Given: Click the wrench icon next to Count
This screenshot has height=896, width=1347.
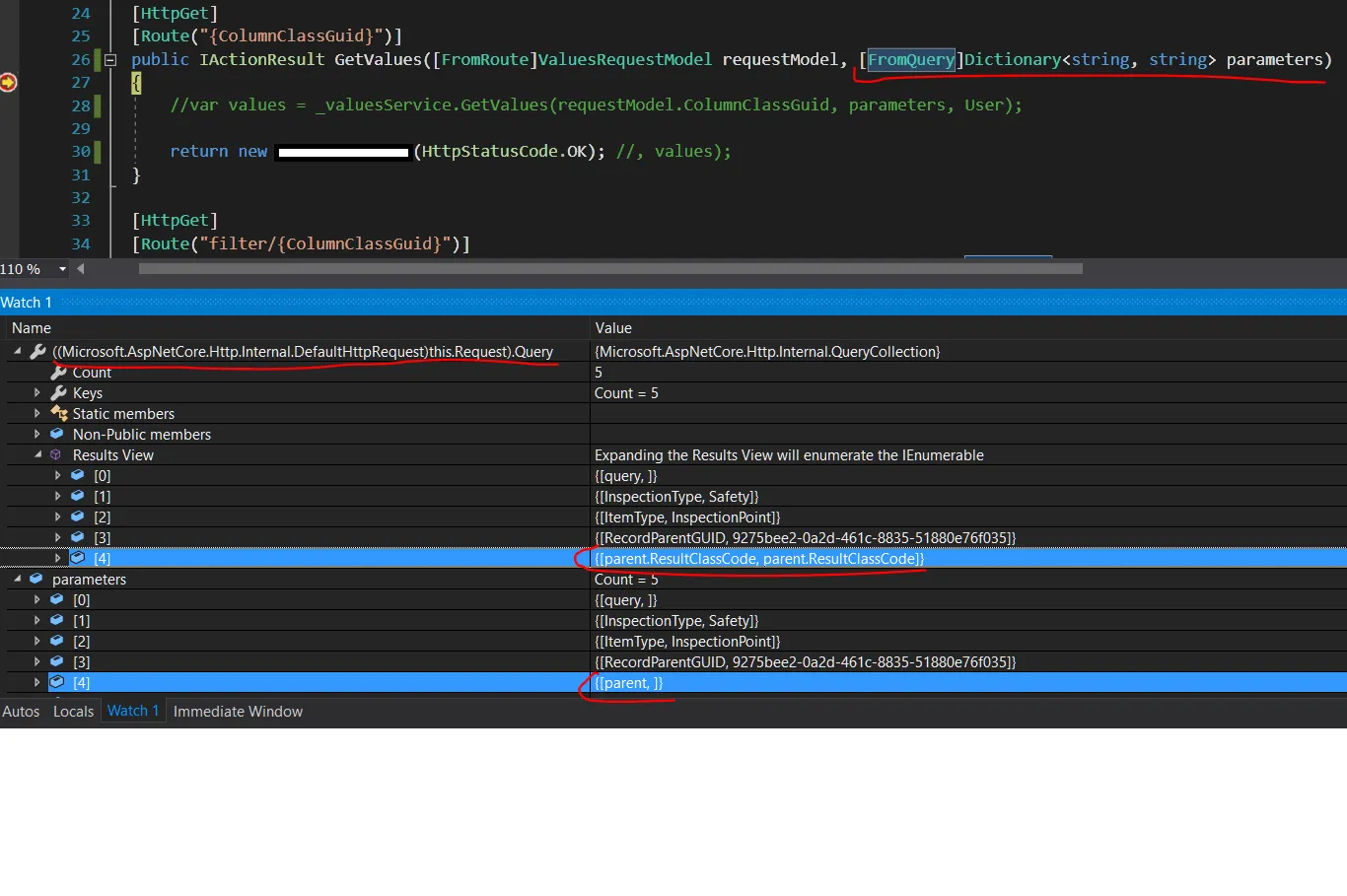Looking at the screenshot, I should click(59, 373).
